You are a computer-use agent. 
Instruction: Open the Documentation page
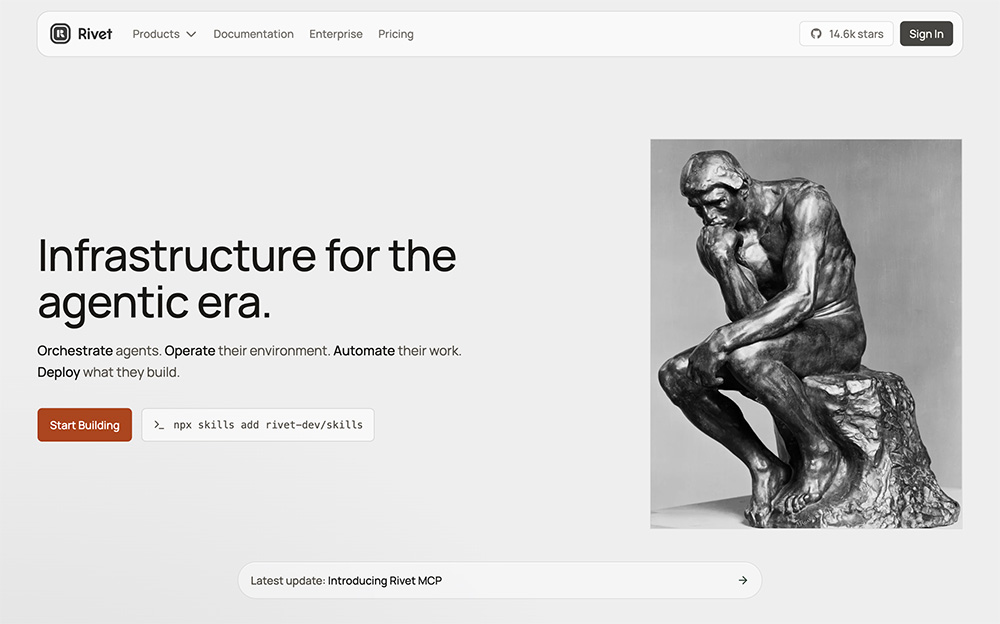click(253, 34)
